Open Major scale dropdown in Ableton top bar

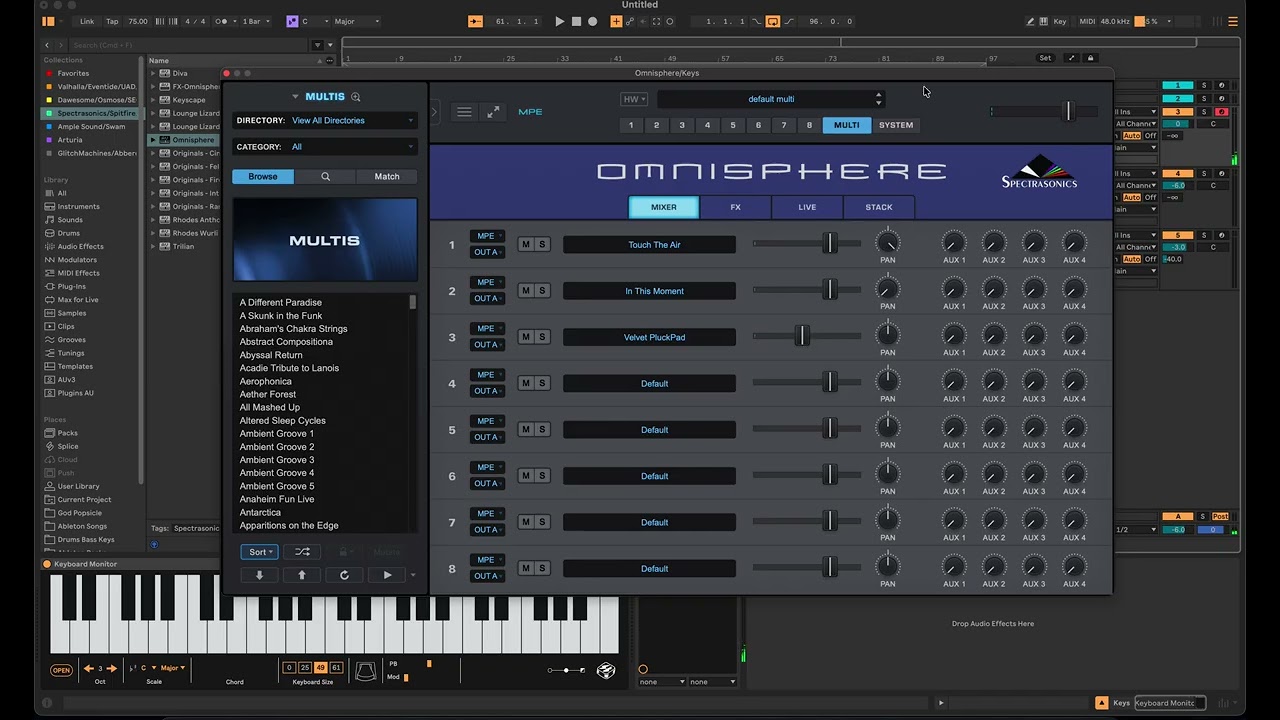click(x=356, y=21)
